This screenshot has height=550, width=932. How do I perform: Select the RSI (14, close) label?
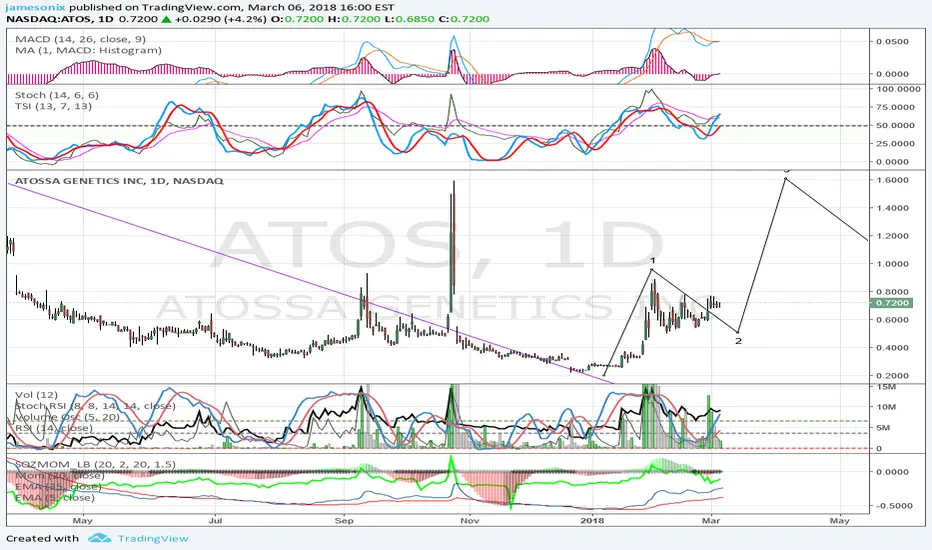coord(53,428)
